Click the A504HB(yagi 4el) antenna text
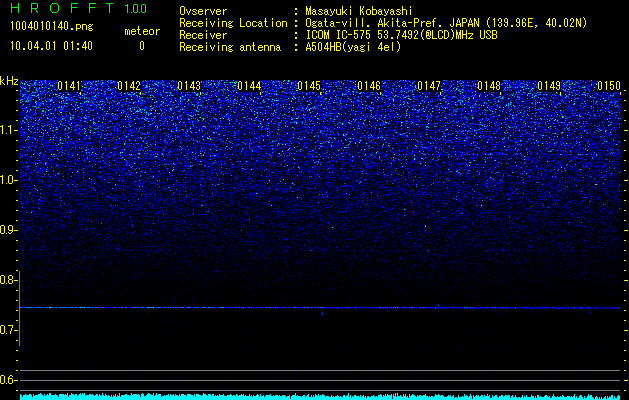 pyautogui.click(x=353, y=47)
